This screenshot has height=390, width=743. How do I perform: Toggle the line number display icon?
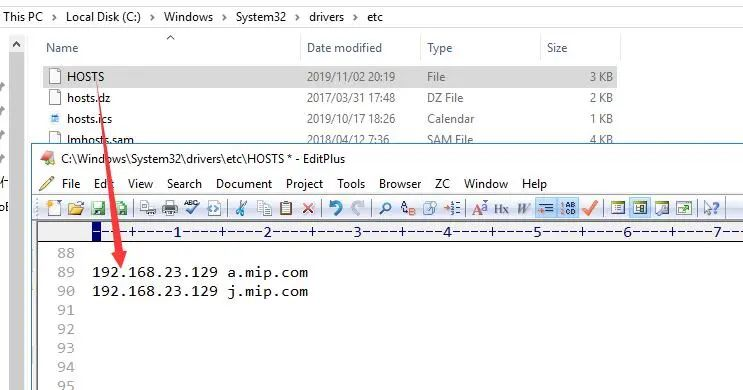pos(568,208)
